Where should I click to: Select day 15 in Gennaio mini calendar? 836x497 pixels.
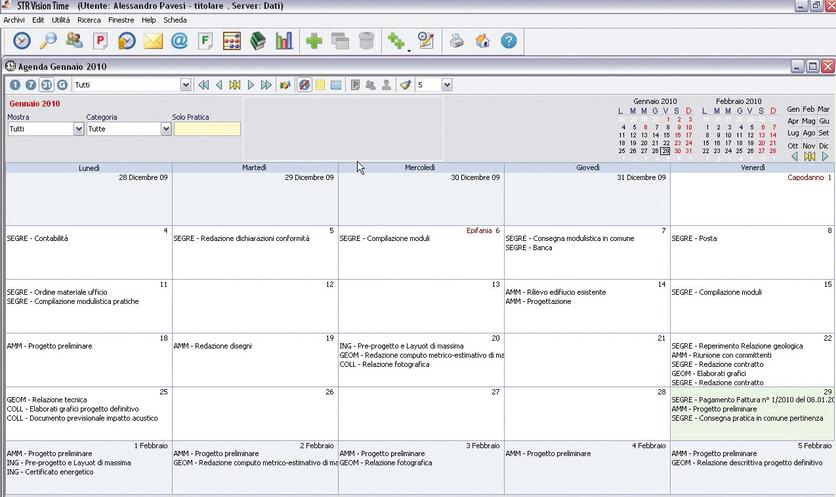click(666, 135)
